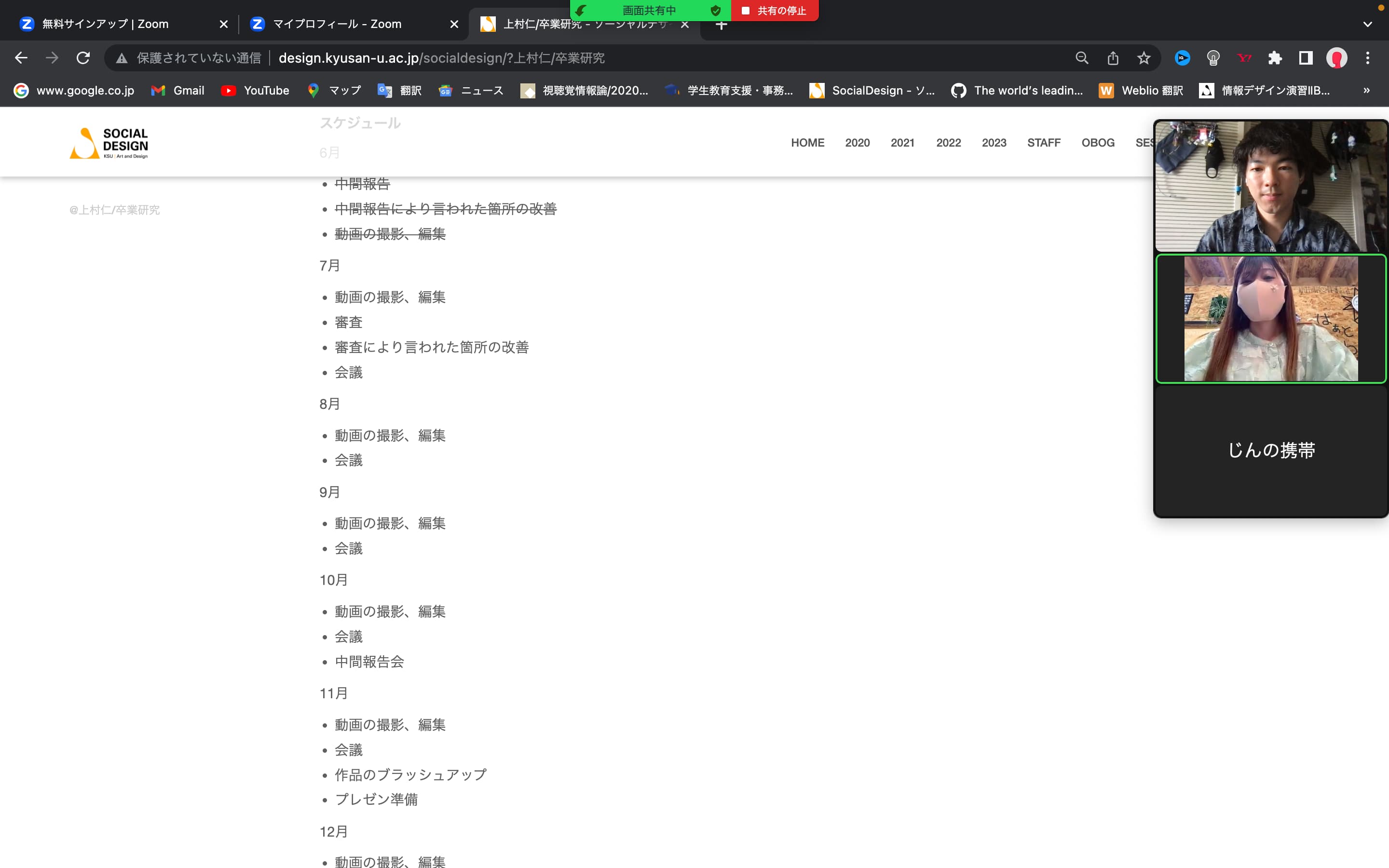Click the Social Design site logo

tap(109, 142)
